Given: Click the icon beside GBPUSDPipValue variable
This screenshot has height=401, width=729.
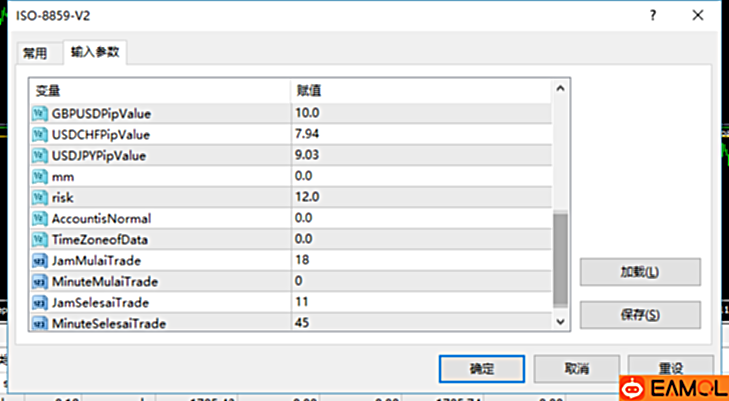Looking at the screenshot, I should point(40,113).
